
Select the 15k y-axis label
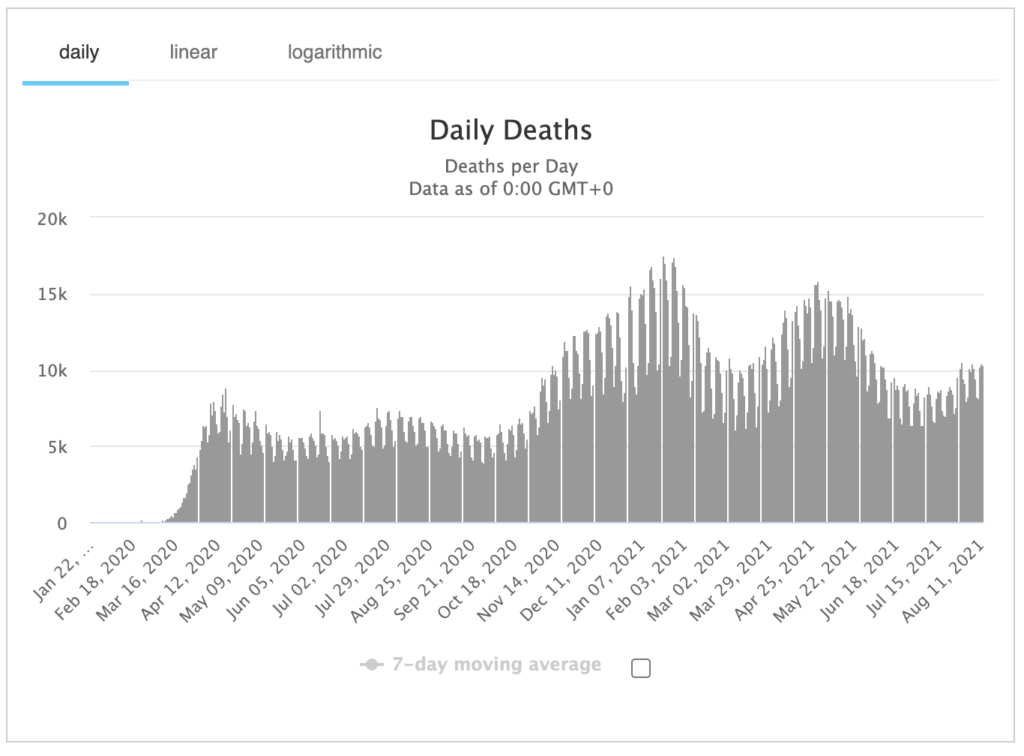pos(52,294)
